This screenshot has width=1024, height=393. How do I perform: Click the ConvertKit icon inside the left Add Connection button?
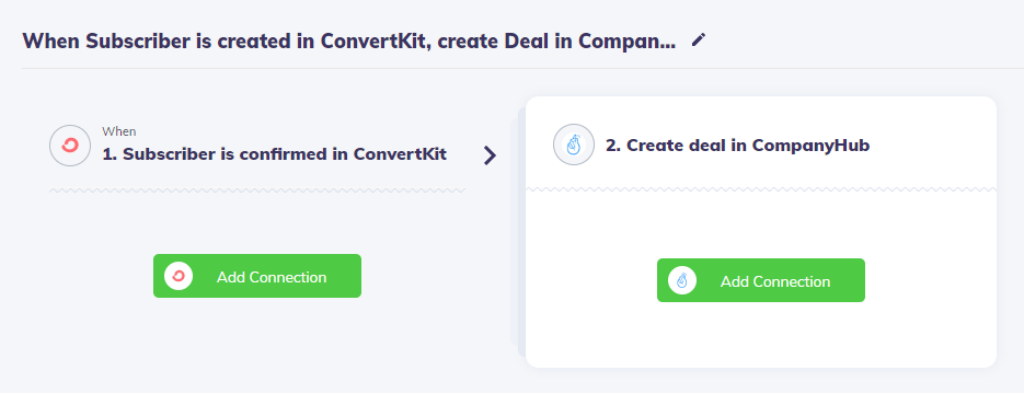point(178,276)
